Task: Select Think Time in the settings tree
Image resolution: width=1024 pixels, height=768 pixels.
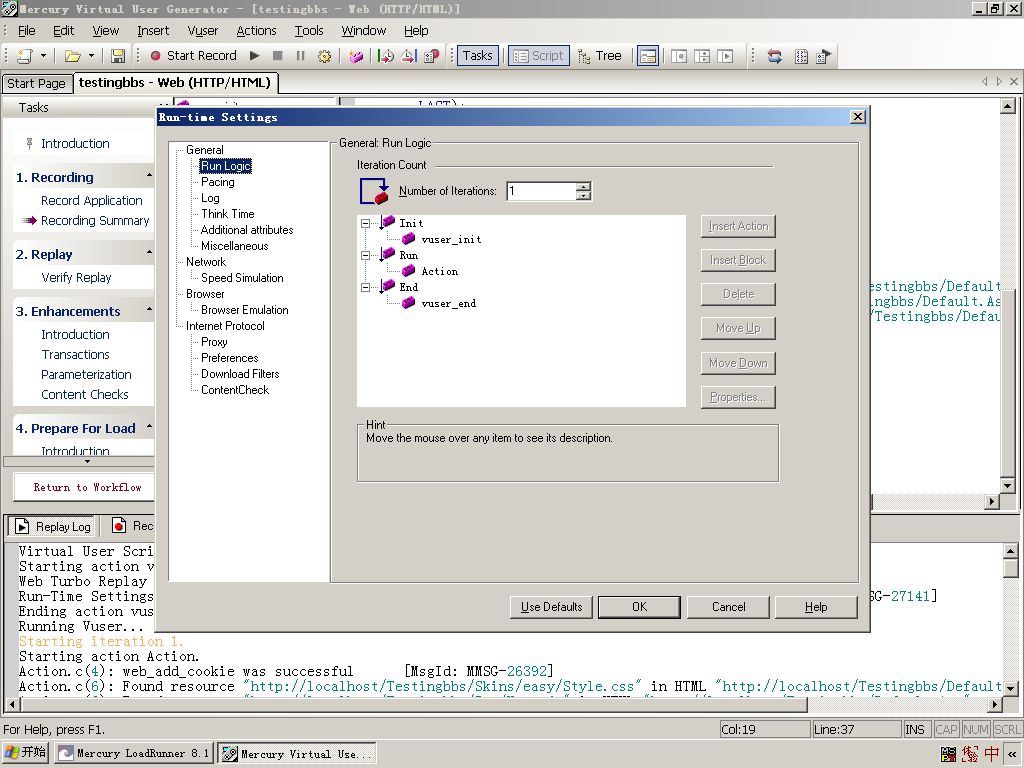Action: pos(227,214)
